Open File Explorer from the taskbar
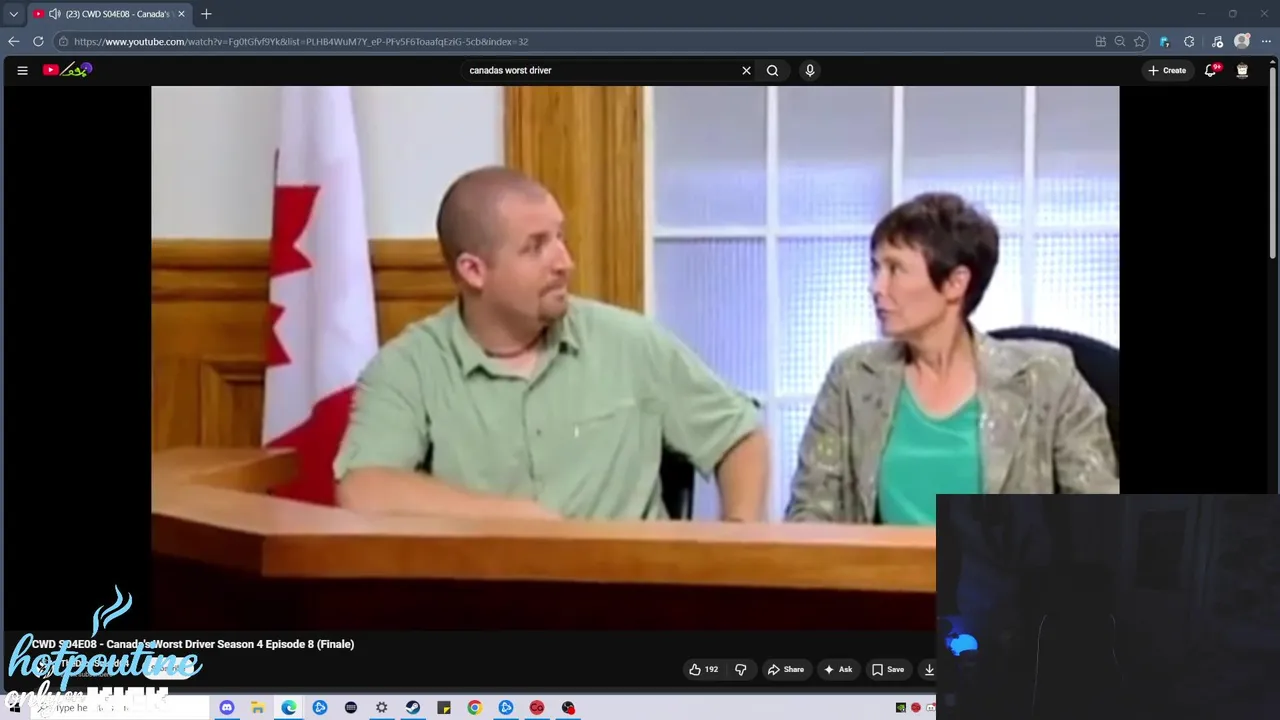1280x720 pixels. (257, 708)
